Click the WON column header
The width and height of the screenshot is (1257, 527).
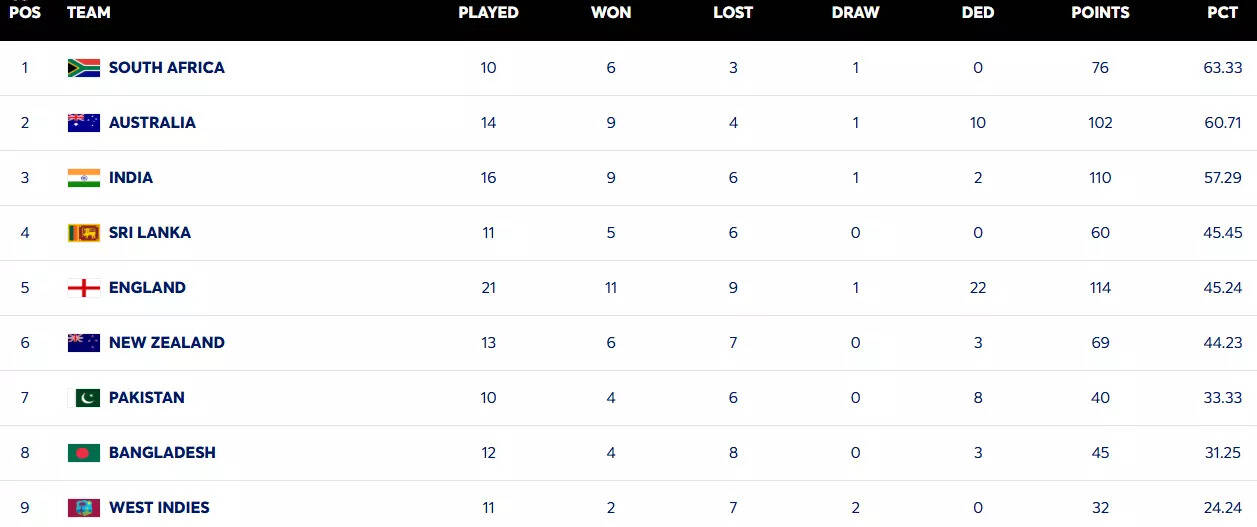611,13
